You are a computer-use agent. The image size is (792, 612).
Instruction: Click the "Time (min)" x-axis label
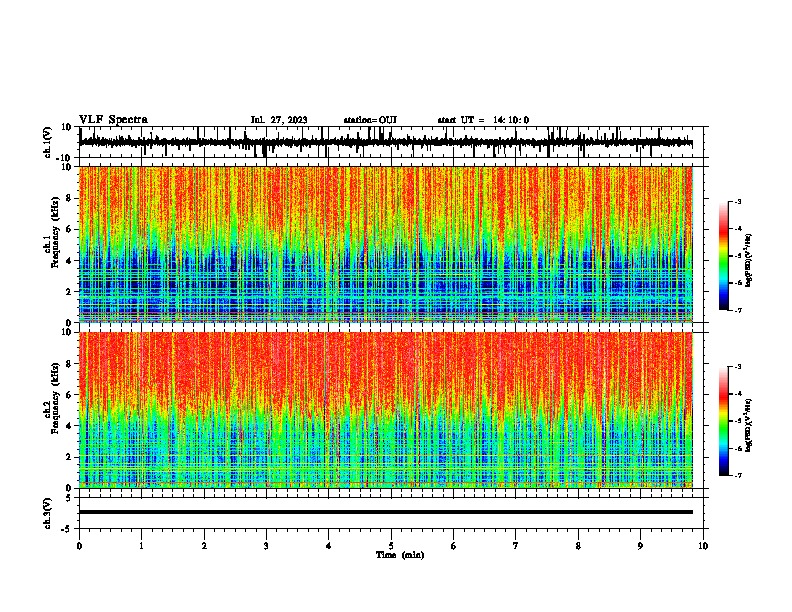tap(400, 555)
